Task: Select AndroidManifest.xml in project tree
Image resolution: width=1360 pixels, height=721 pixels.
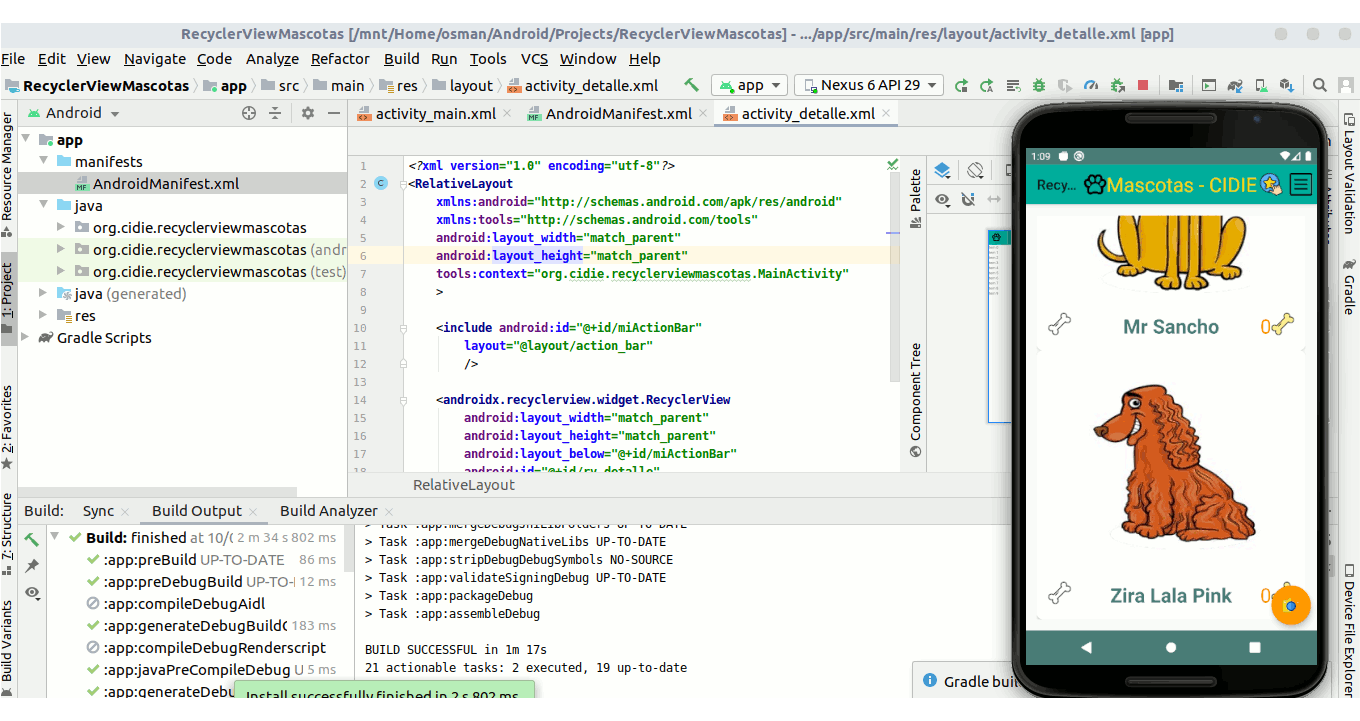Action: click(x=165, y=183)
